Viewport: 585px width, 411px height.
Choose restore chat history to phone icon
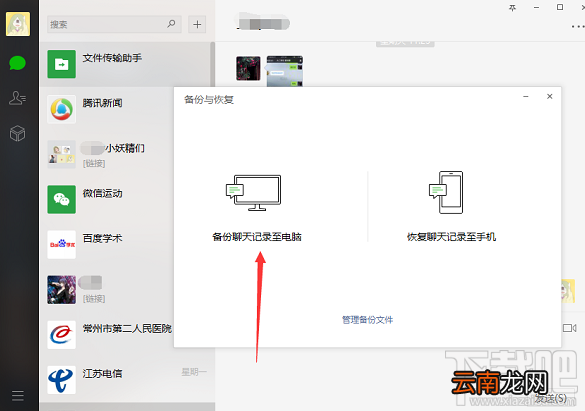(446, 192)
